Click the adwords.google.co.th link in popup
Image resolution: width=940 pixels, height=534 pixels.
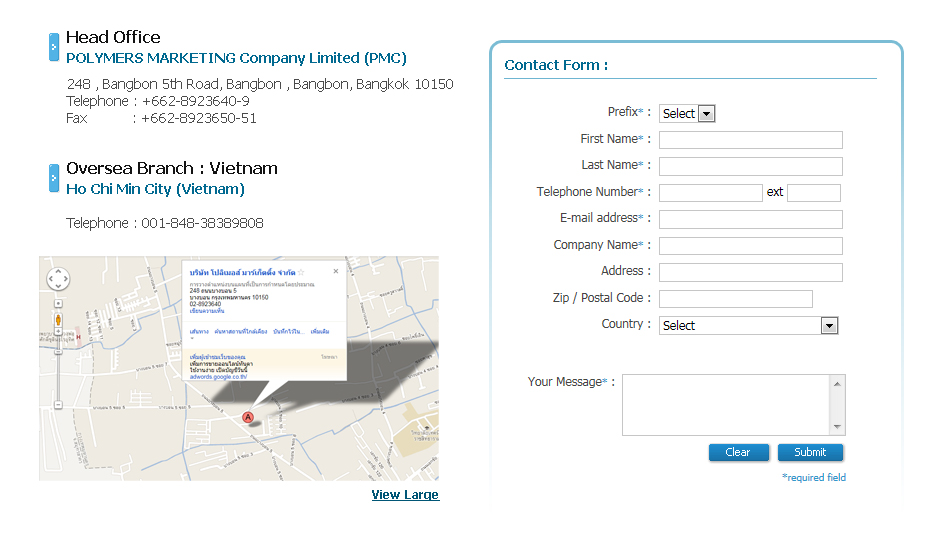click(x=217, y=377)
